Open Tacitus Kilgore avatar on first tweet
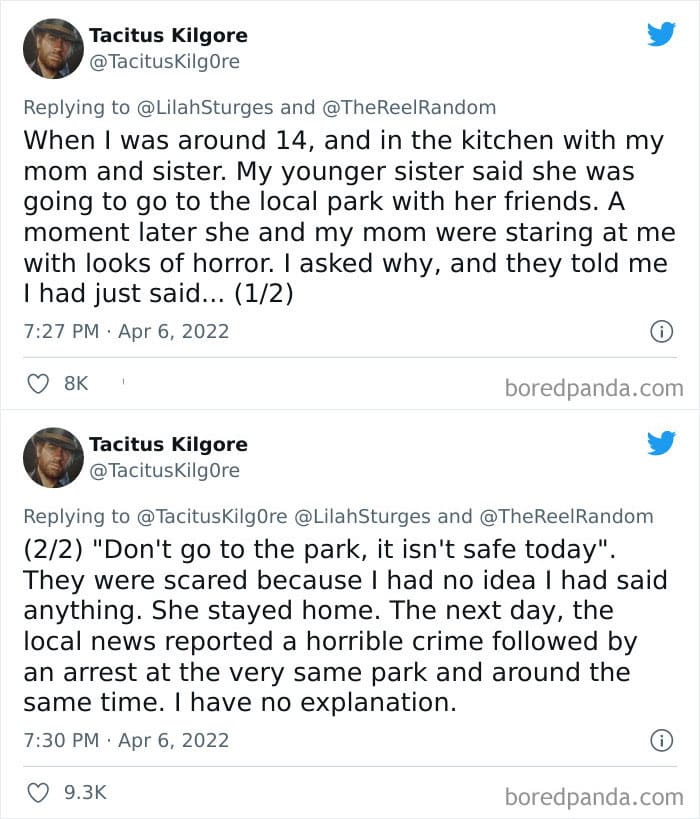Viewport: 700px width, 819px height. [53, 49]
